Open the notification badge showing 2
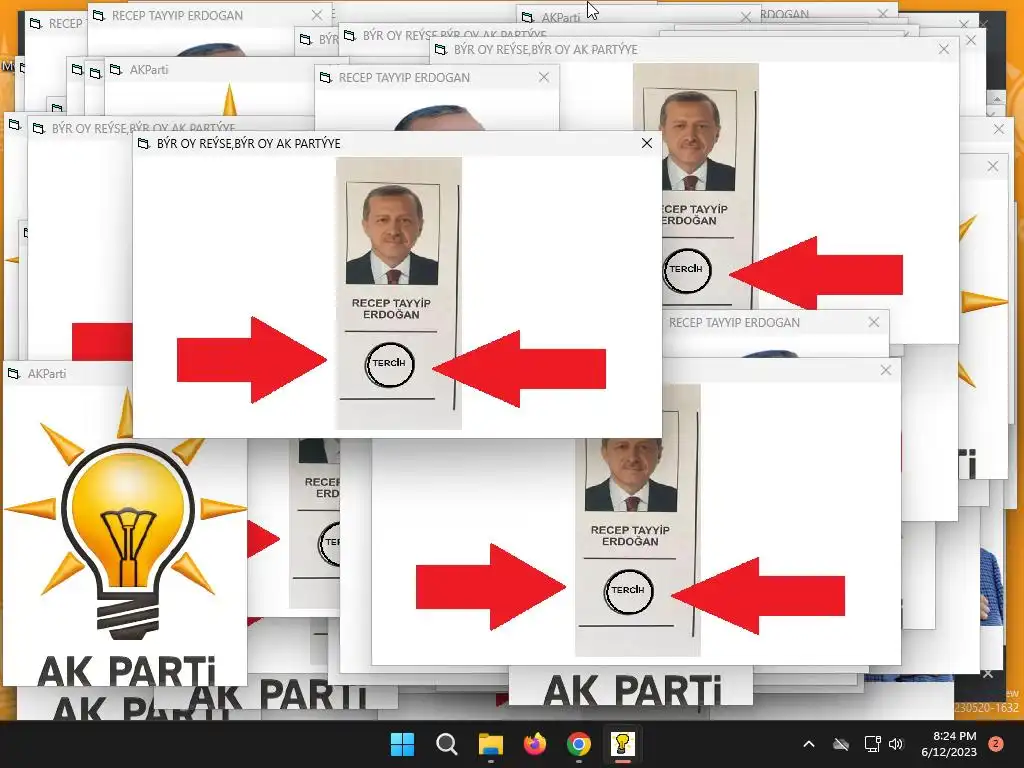 click(996, 744)
